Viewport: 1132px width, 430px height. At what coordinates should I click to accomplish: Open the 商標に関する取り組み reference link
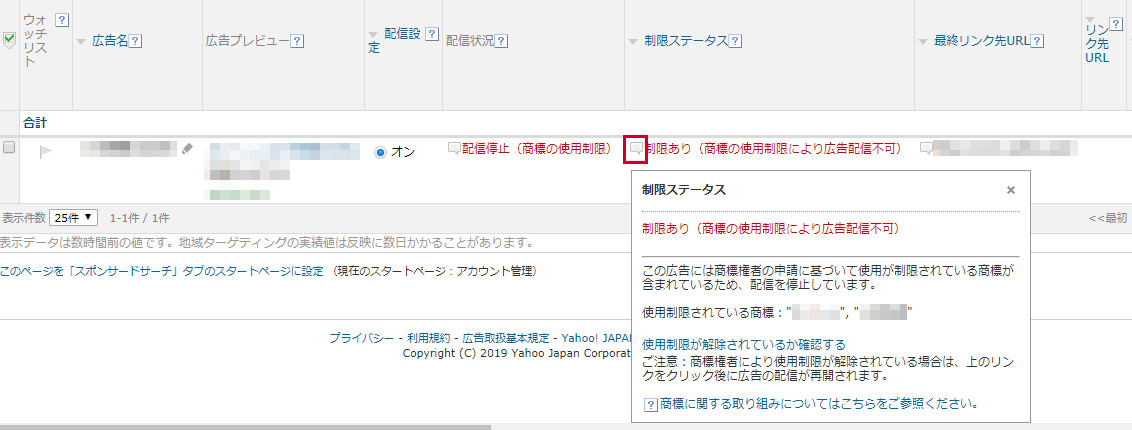tap(817, 404)
